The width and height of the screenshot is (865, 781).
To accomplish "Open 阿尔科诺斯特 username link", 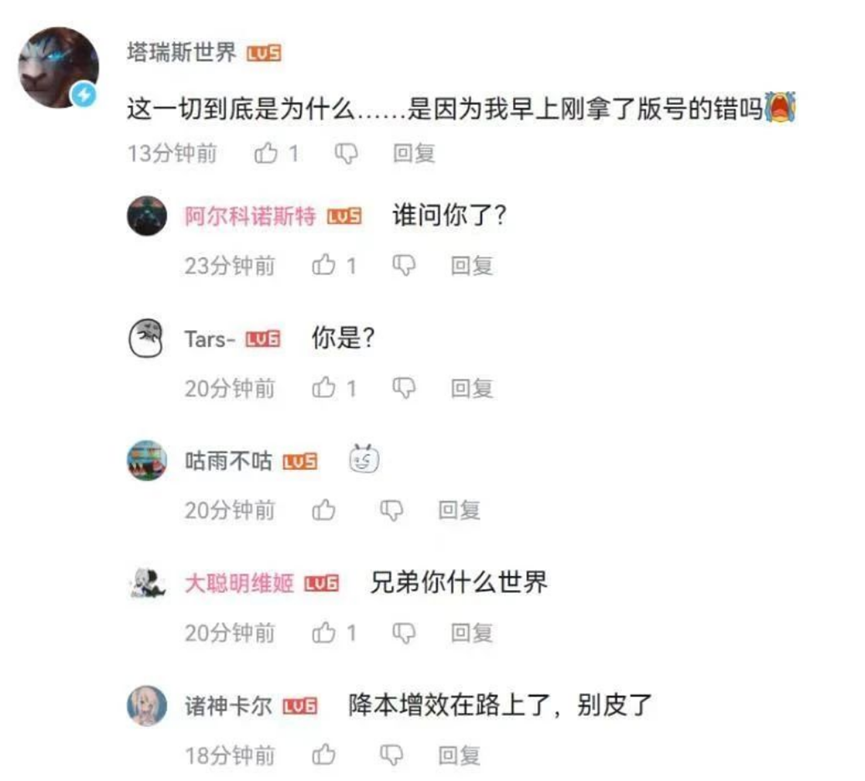I will point(250,216).
